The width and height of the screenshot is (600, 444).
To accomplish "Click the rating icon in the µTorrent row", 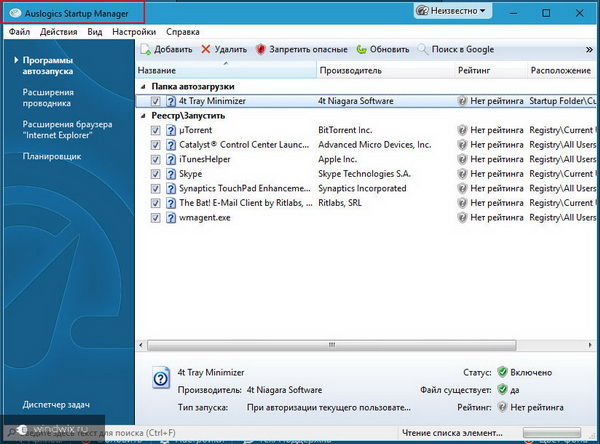I will click(x=462, y=130).
